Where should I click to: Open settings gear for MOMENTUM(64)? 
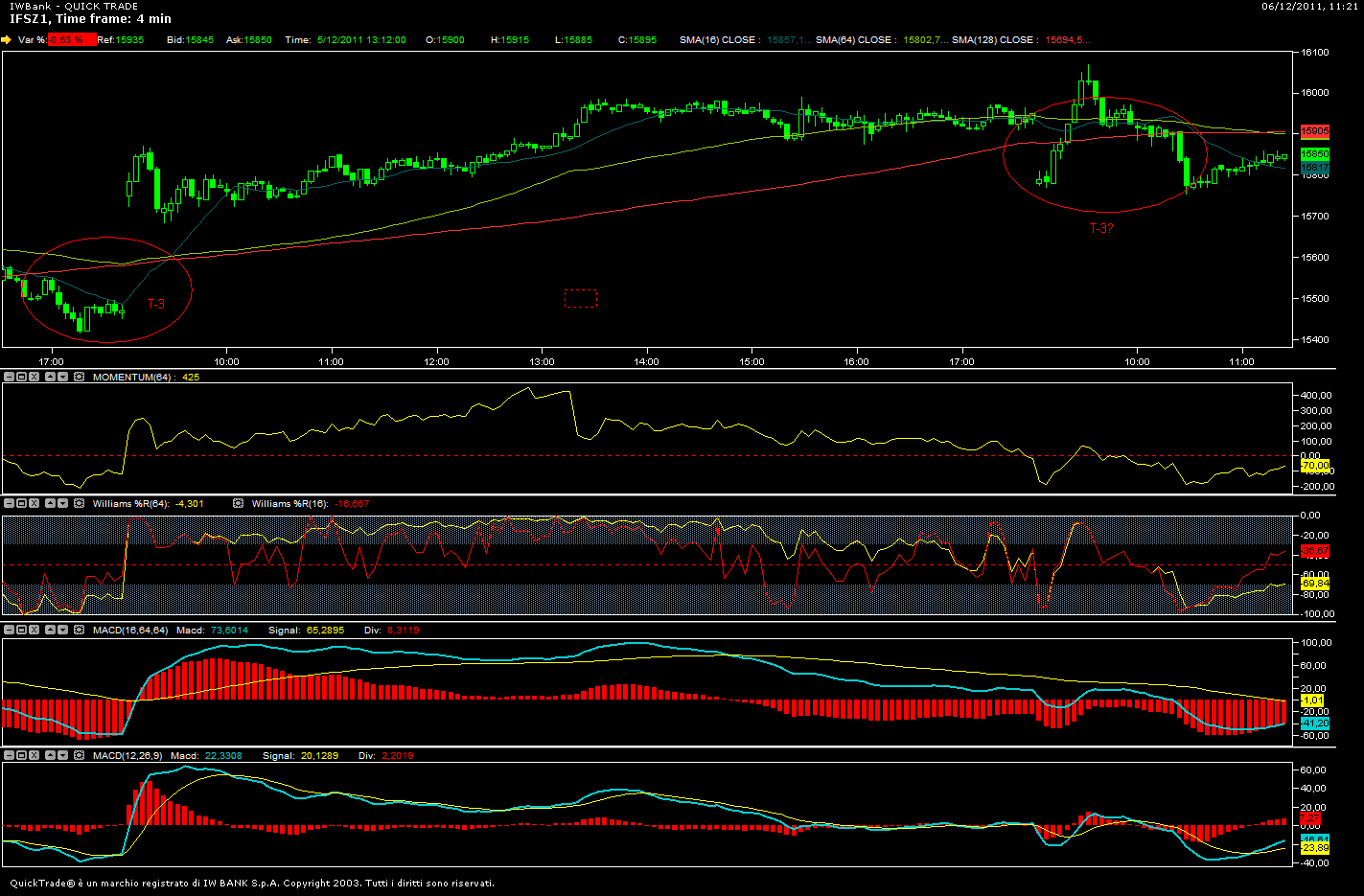[x=79, y=378]
